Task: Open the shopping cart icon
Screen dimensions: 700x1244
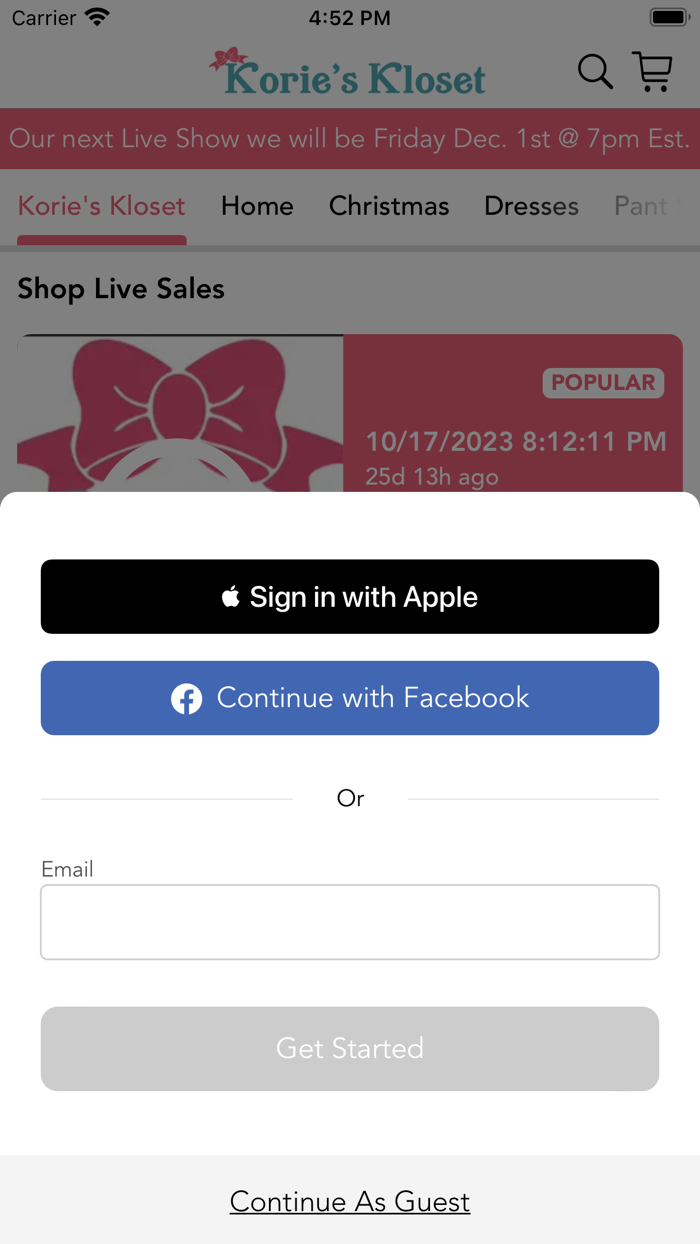Action: point(653,72)
